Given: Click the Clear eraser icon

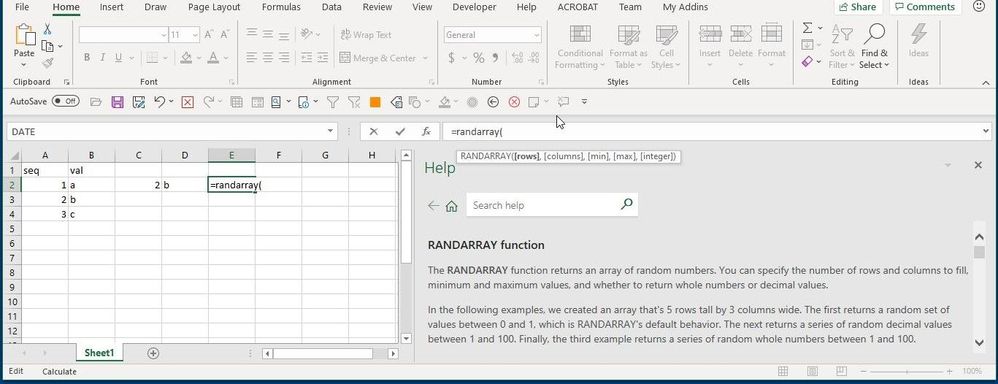Looking at the screenshot, I should click(807, 62).
